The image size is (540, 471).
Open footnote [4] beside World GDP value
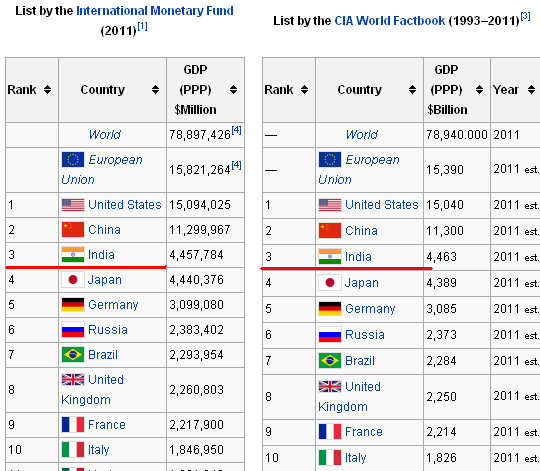tap(236, 130)
